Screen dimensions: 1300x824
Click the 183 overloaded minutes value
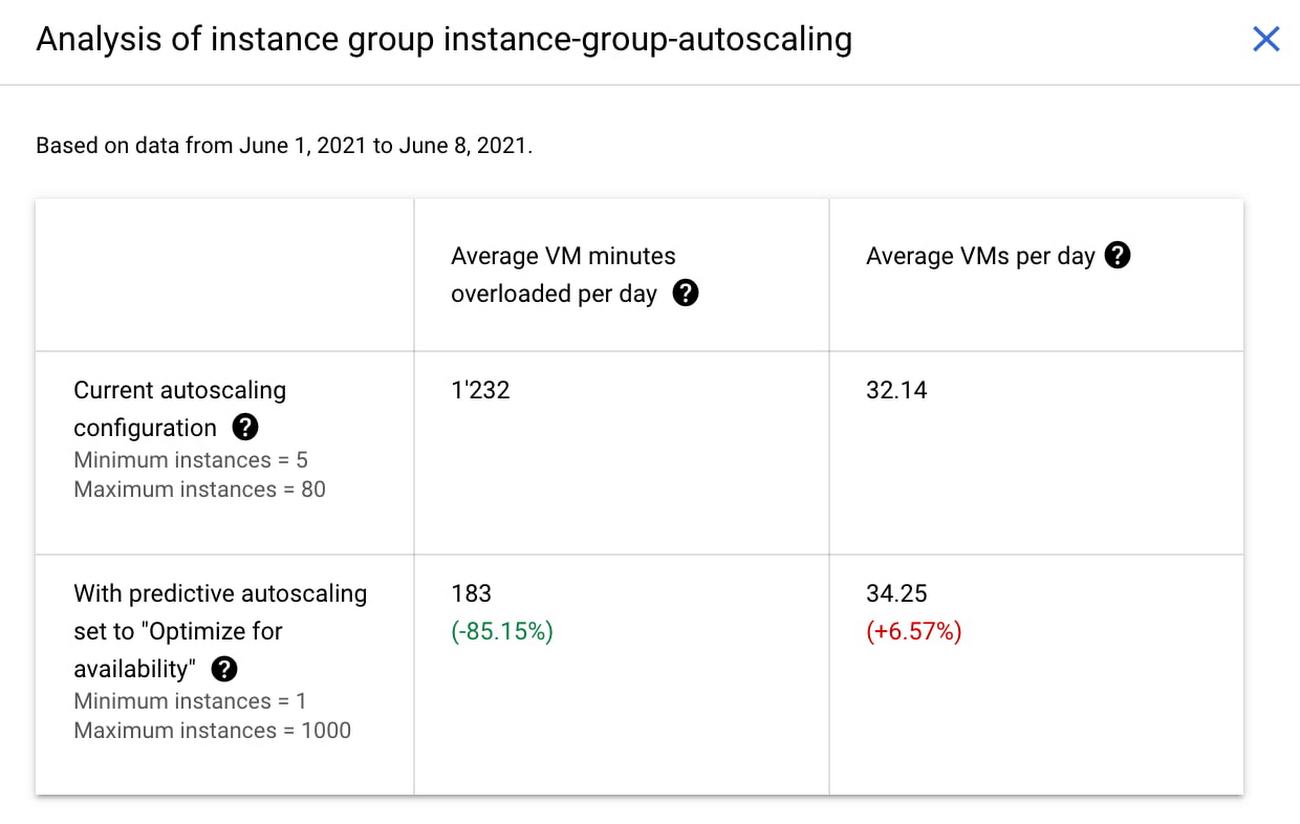(471, 593)
